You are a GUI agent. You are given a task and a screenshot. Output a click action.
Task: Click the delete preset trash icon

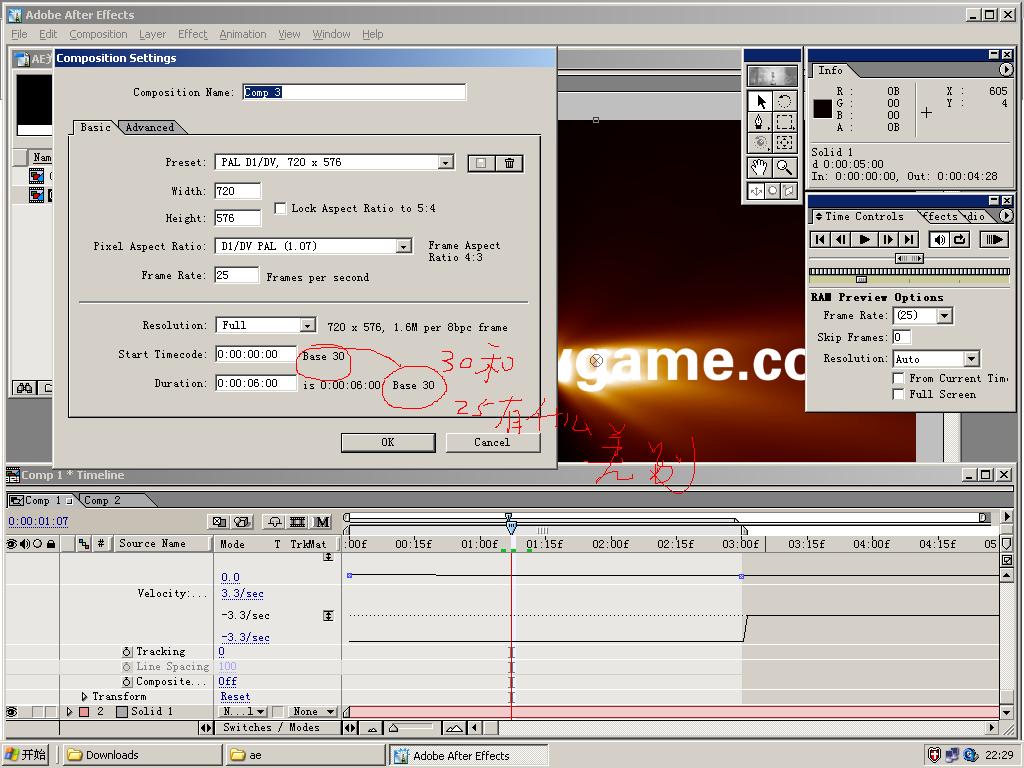point(509,163)
